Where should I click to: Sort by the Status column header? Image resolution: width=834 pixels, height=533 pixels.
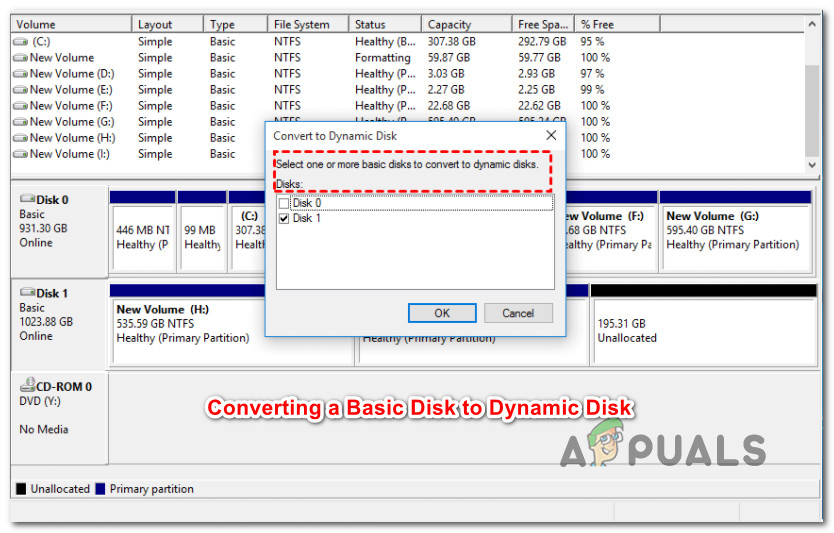[x=385, y=24]
